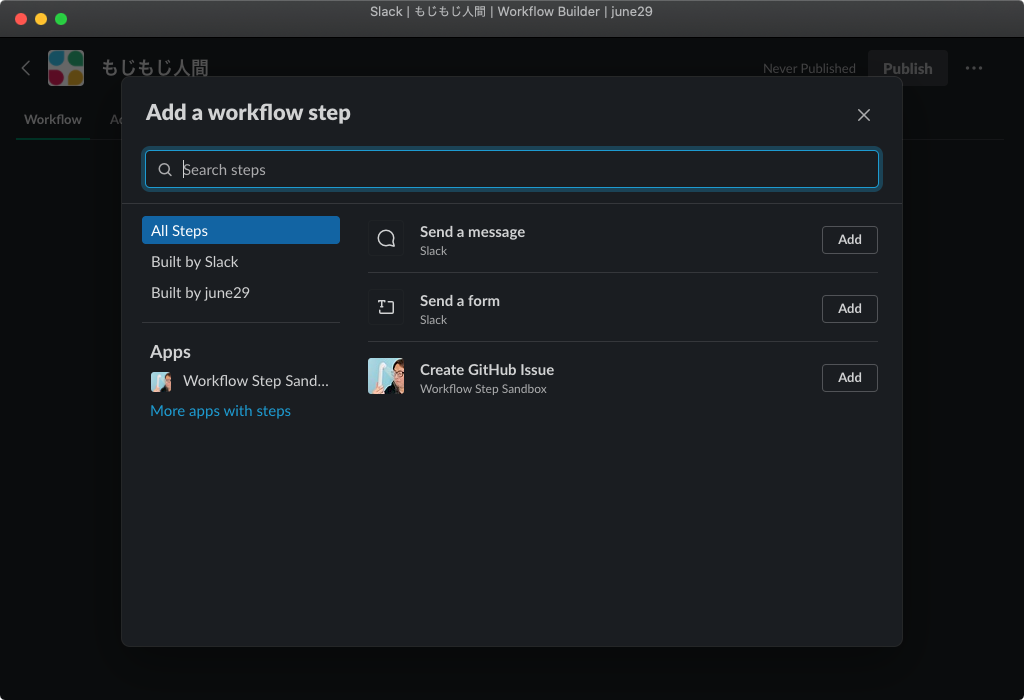Close the Add a workflow step dialog

864,115
